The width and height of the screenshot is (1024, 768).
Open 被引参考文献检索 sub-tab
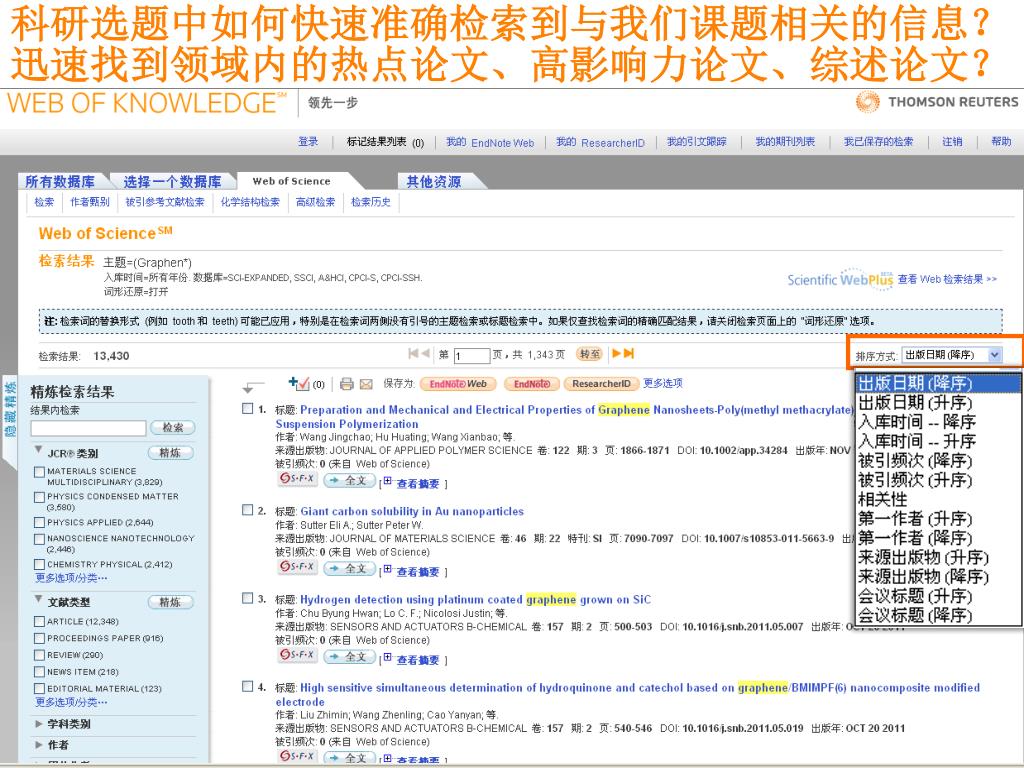(x=165, y=202)
